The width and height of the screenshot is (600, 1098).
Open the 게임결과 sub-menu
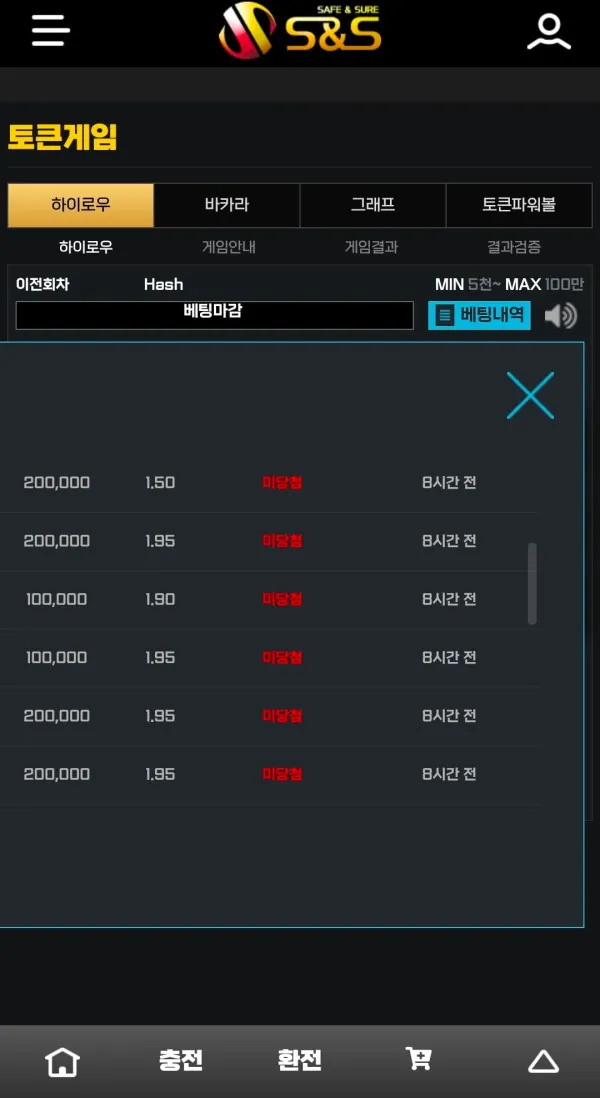point(371,247)
